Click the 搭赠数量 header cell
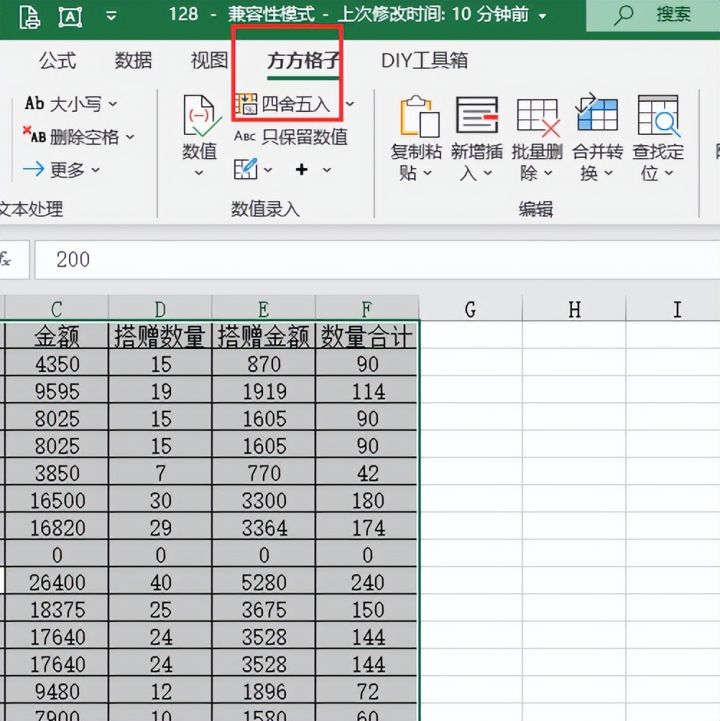Image resolution: width=720 pixels, height=721 pixels. 160,336
